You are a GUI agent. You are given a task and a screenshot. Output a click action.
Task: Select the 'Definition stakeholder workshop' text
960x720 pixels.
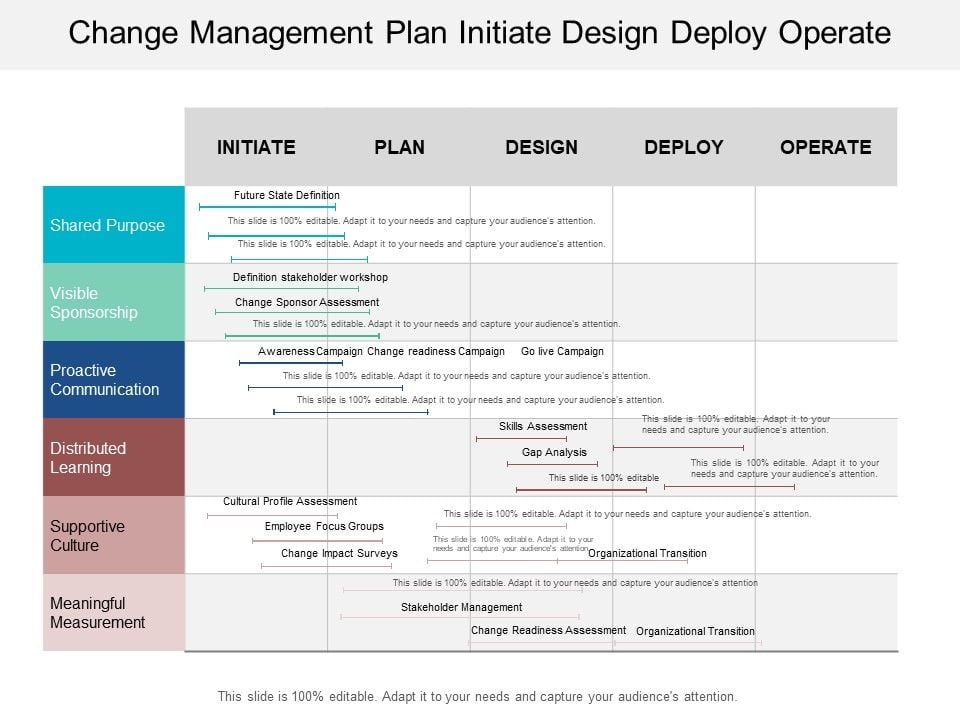pos(310,277)
